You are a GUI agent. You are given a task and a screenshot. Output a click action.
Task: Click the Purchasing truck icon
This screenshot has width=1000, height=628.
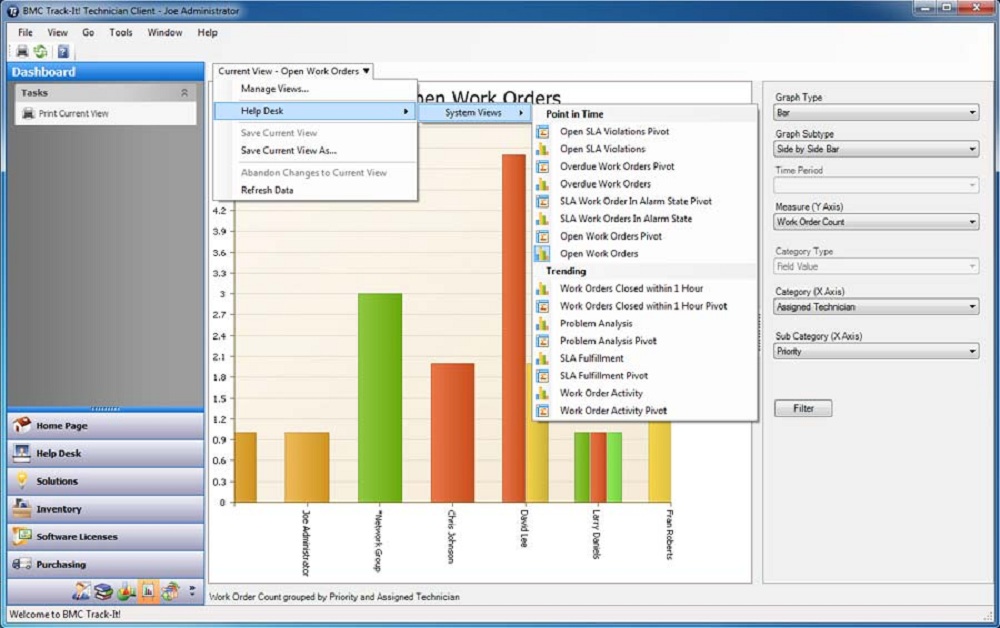click(22, 564)
